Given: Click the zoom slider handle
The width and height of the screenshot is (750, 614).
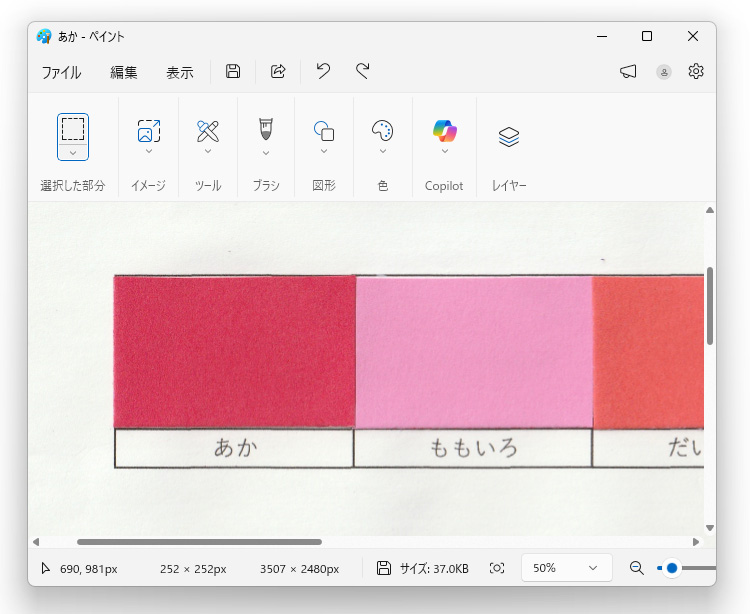Looking at the screenshot, I should tap(672, 568).
